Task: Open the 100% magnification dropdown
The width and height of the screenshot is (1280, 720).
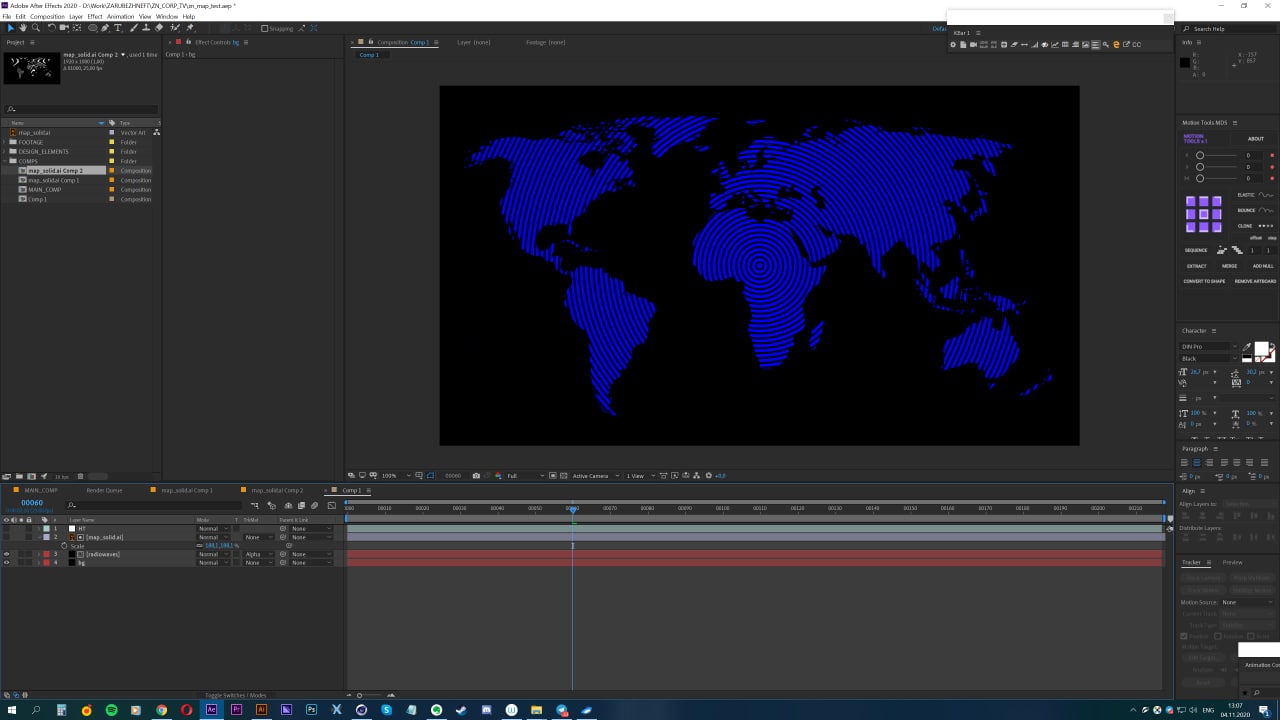Action: point(398,475)
